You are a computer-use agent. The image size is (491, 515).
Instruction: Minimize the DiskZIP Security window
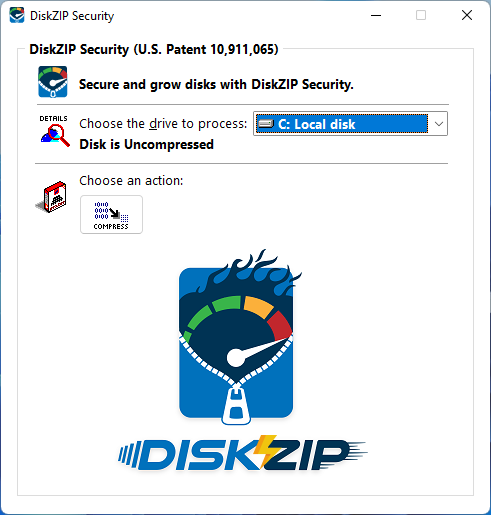(376, 15)
